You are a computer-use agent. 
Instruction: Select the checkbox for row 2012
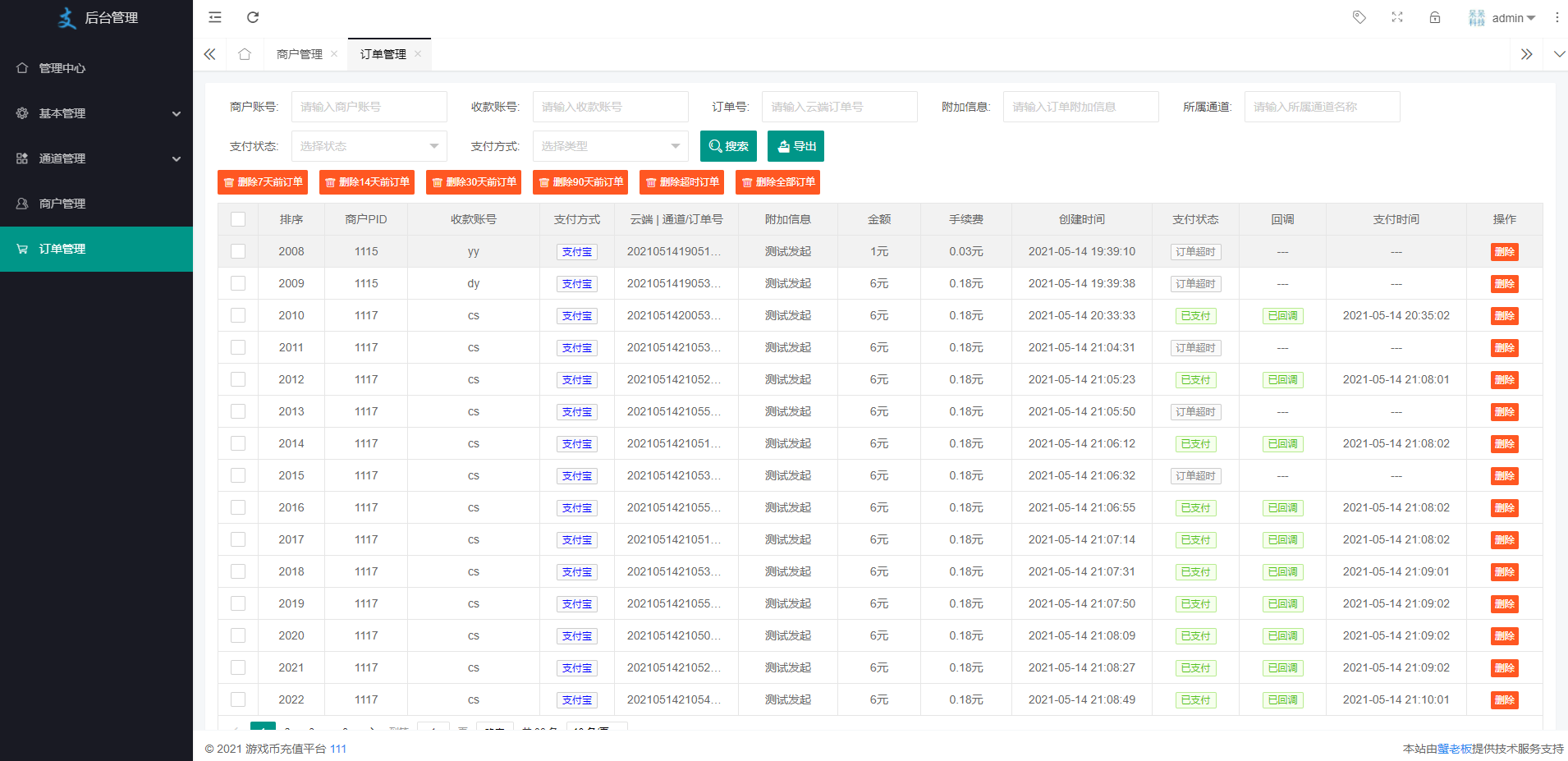[238, 379]
